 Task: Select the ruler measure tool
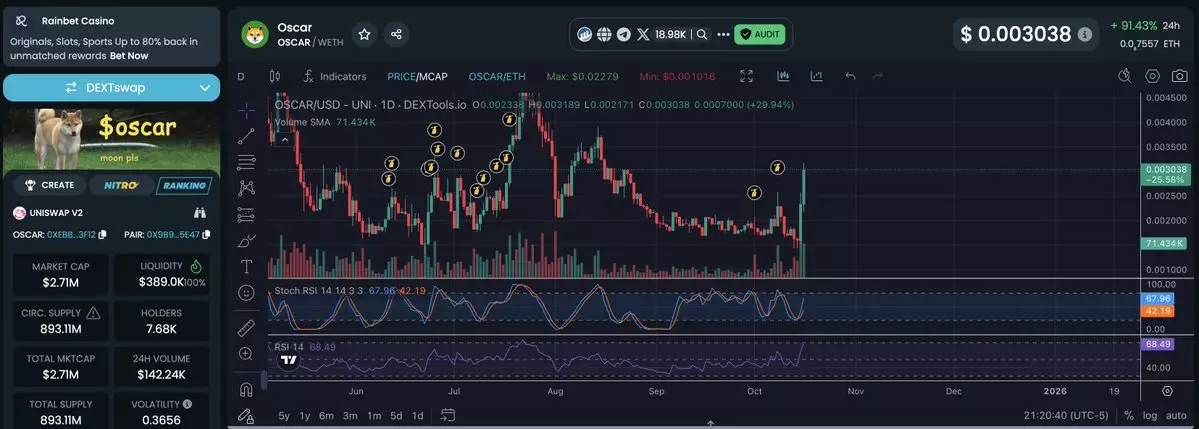[x=246, y=327]
